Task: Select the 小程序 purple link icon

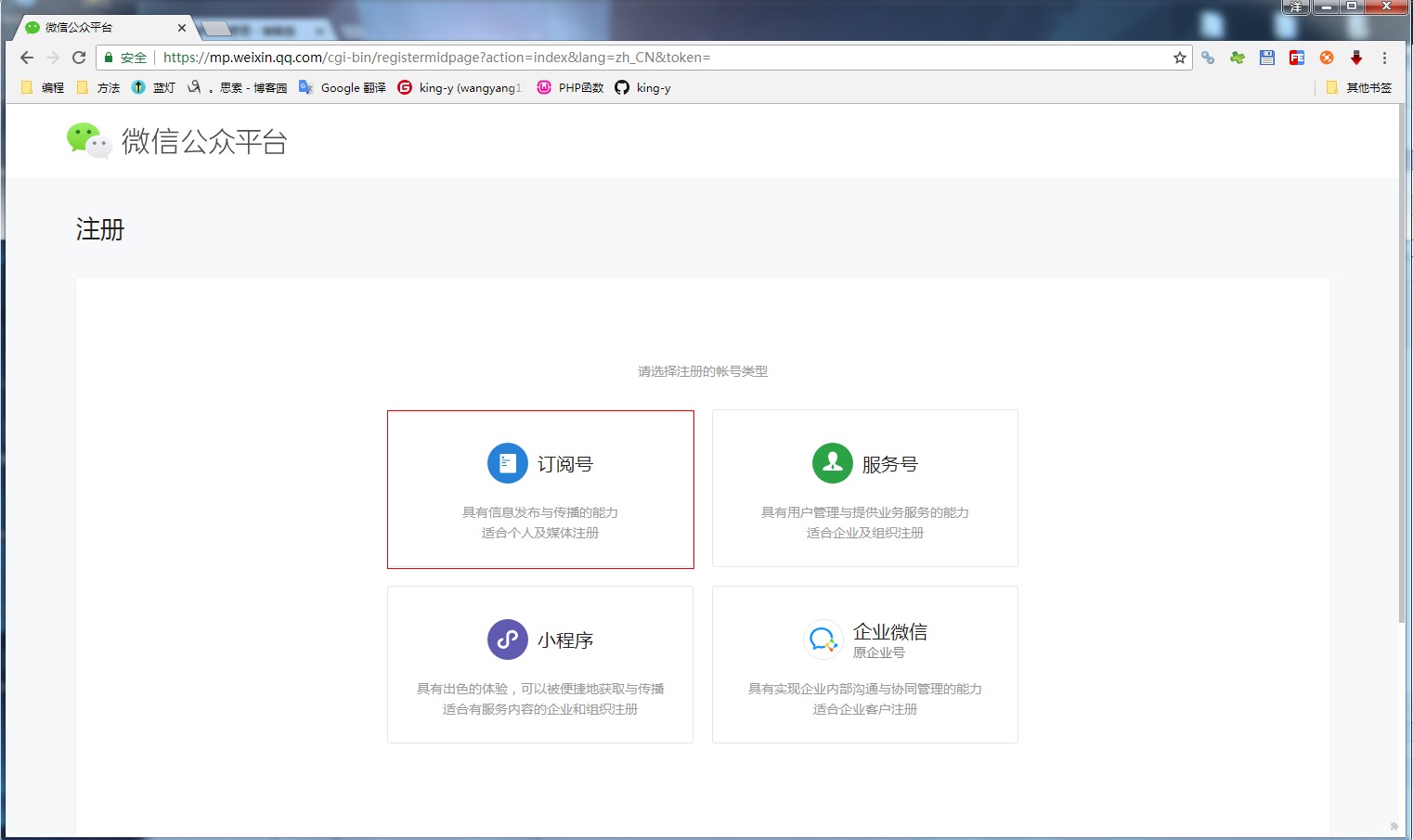Action: pos(508,640)
